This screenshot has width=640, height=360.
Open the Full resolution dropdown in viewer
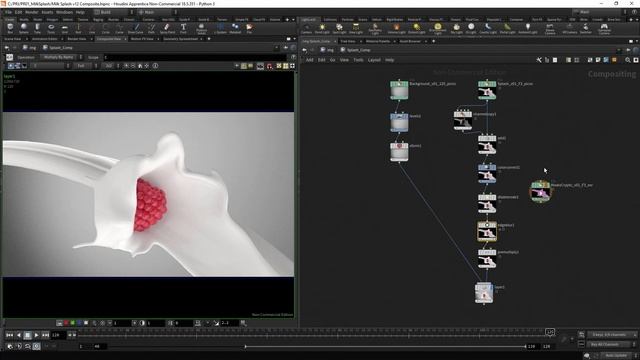[85, 66]
